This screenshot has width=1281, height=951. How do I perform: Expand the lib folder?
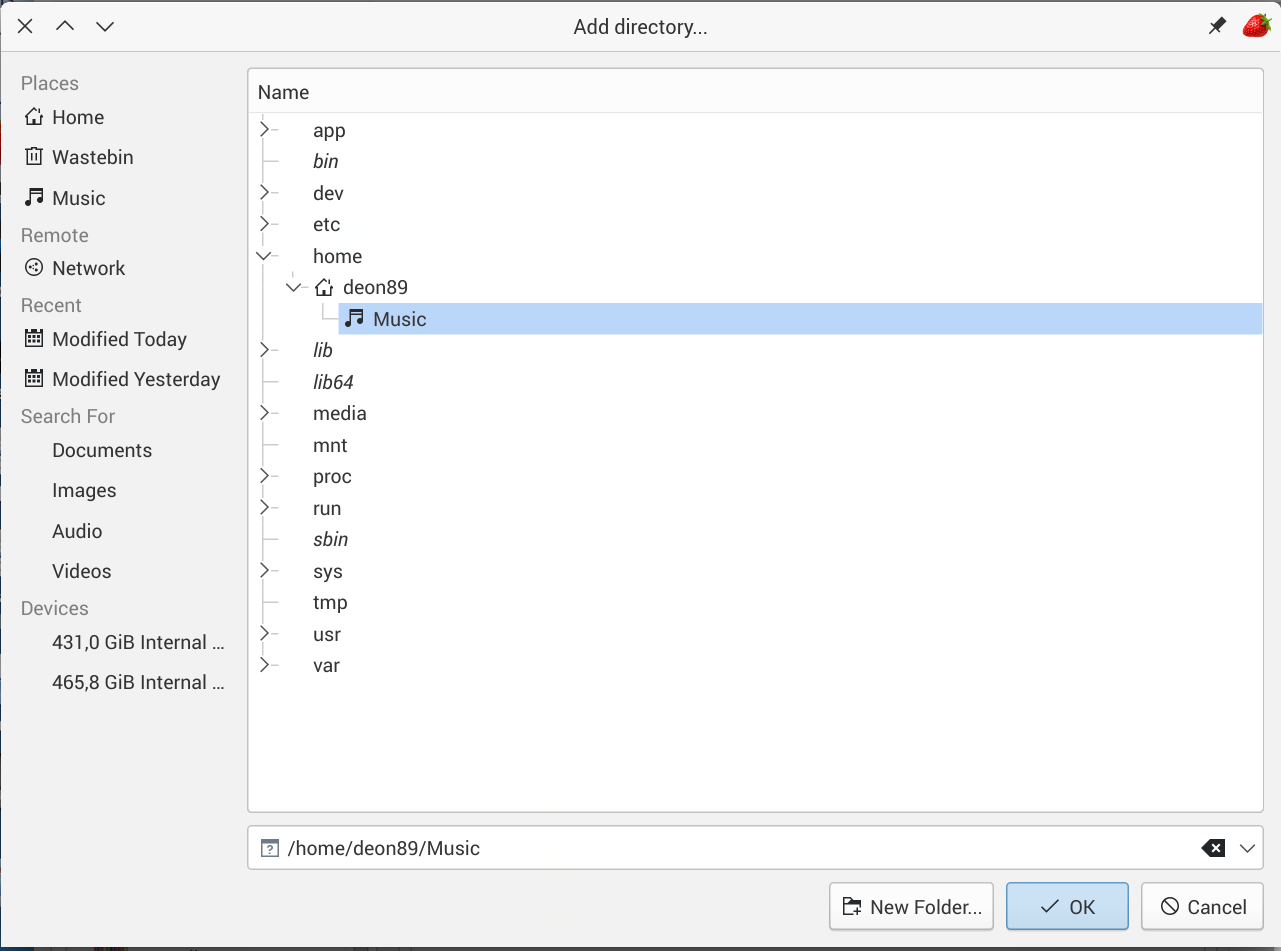pyautogui.click(x=265, y=350)
